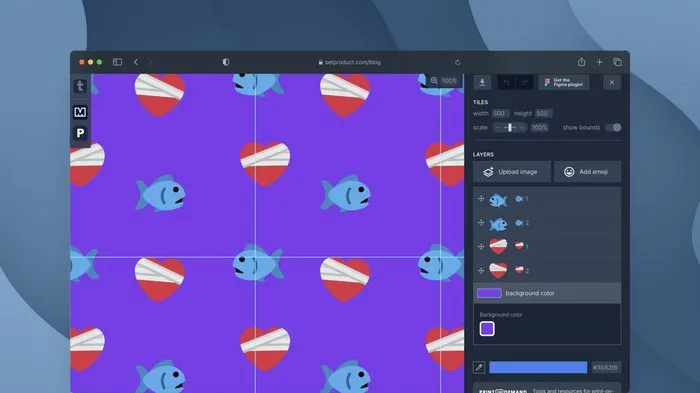Click the small heart emoji labeled 2
Image resolution: width=700 pixels, height=393 pixels.
pos(519,269)
